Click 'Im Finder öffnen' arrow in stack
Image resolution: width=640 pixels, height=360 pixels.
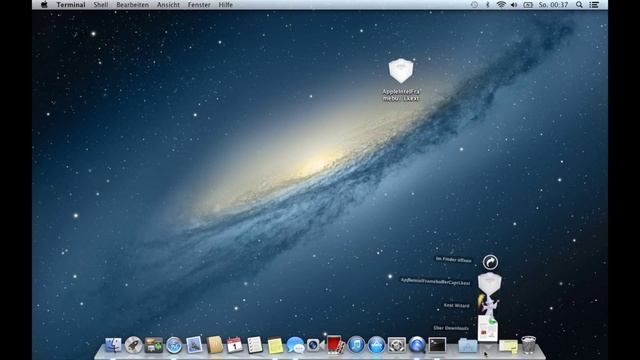(490, 262)
